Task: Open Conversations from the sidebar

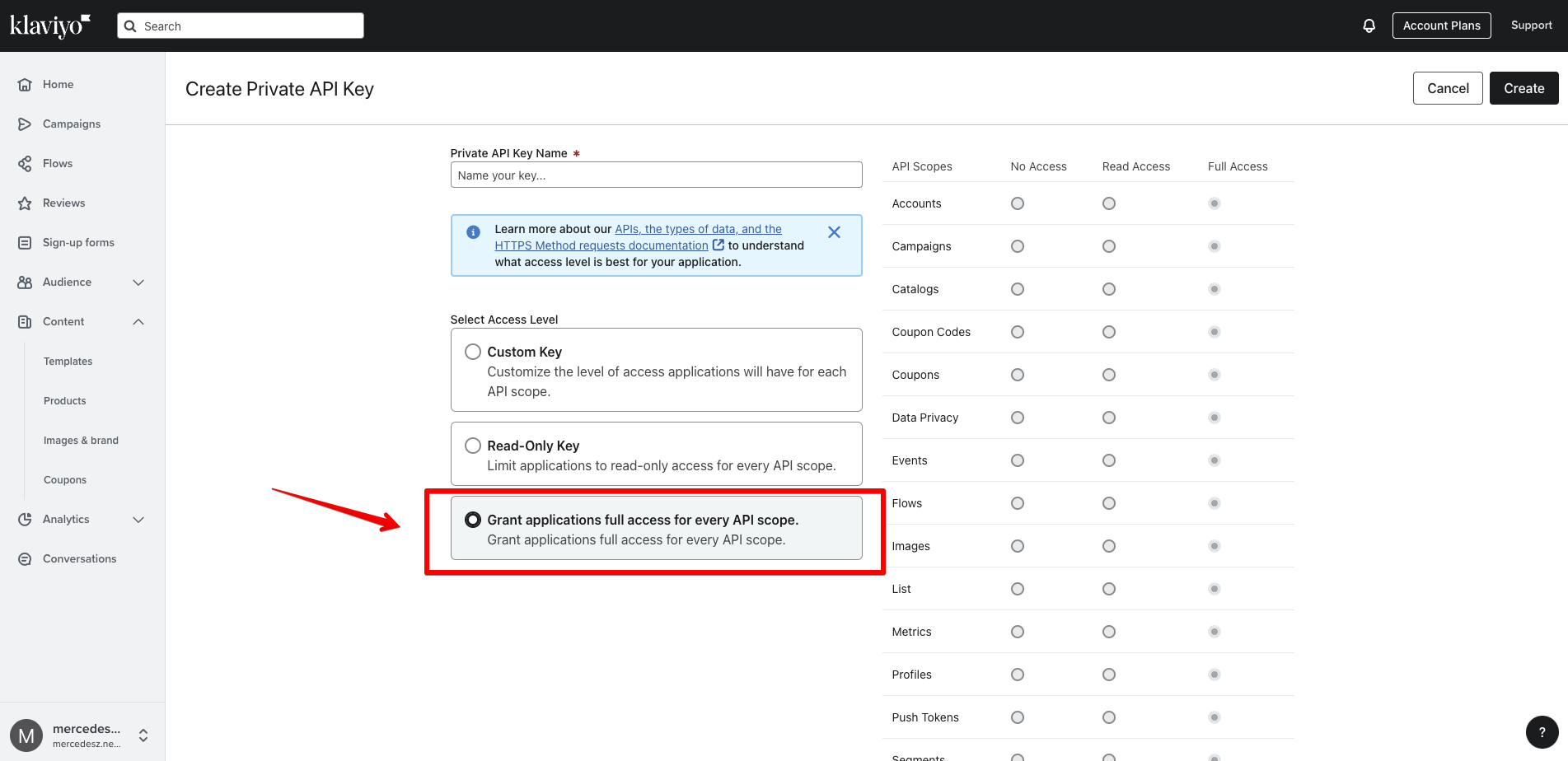Action: 26,558
